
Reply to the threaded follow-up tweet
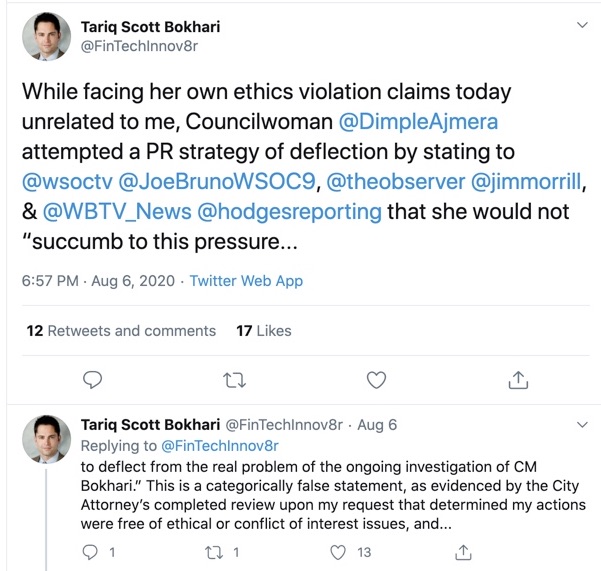coord(91,551)
